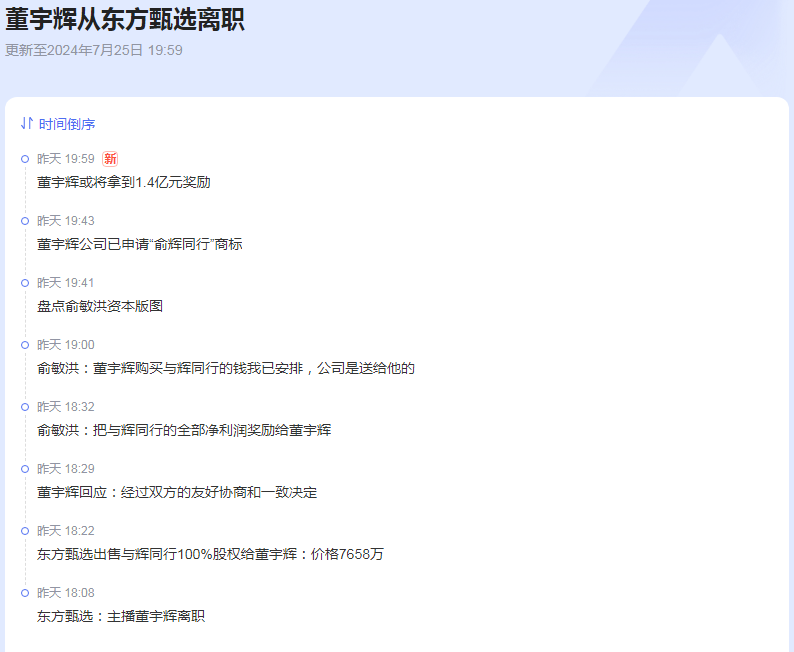Click timestamp text 昨天 18:29

tap(66, 469)
